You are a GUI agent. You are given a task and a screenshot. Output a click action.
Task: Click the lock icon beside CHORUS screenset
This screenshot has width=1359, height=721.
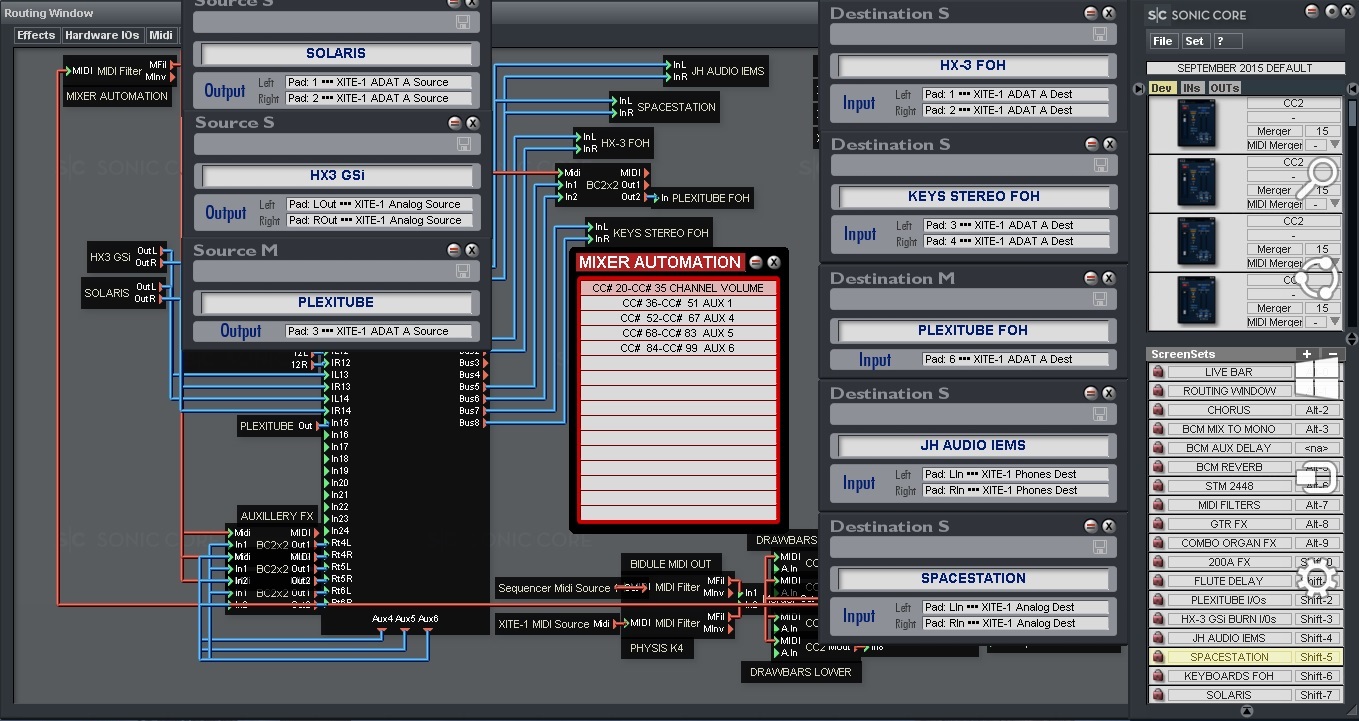(x=1158, y=410)
